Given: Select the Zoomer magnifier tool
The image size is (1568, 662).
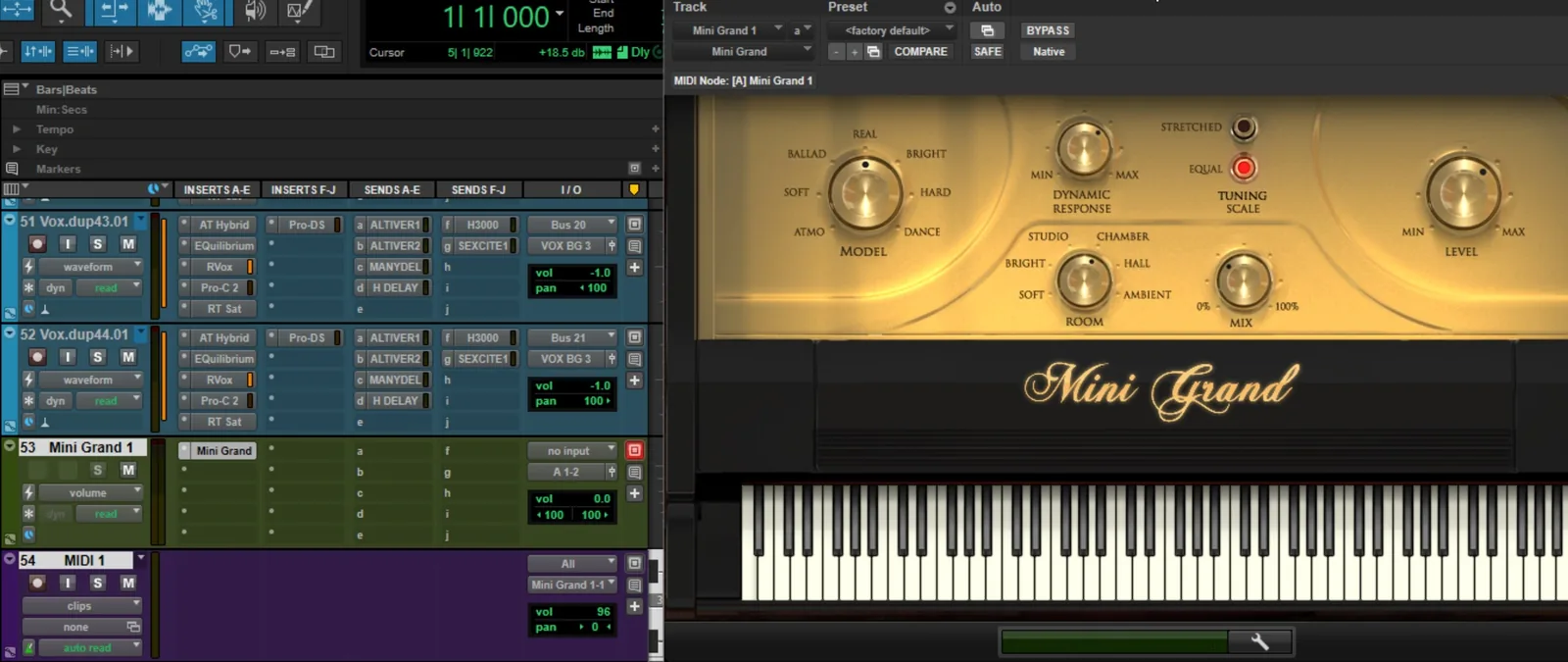Looking at the screenshot, I should click(x=61, y=11).
